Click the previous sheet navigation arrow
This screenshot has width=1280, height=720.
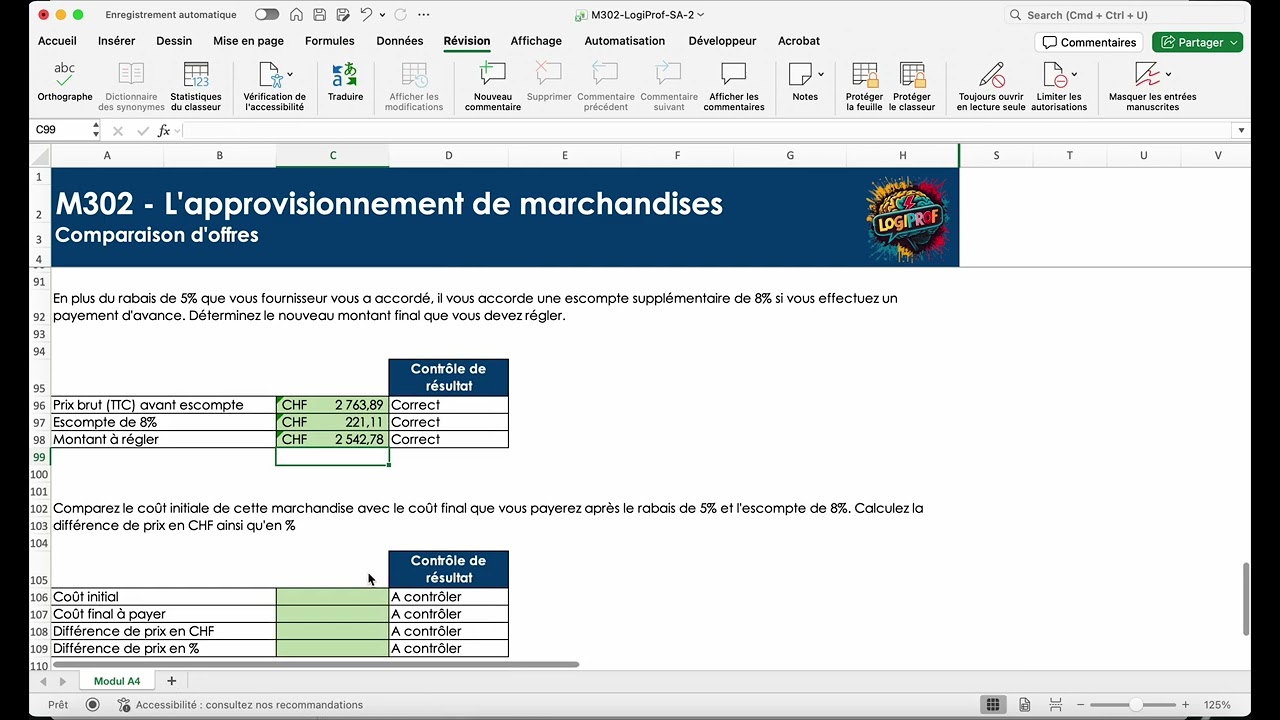[x=43, y=681]
